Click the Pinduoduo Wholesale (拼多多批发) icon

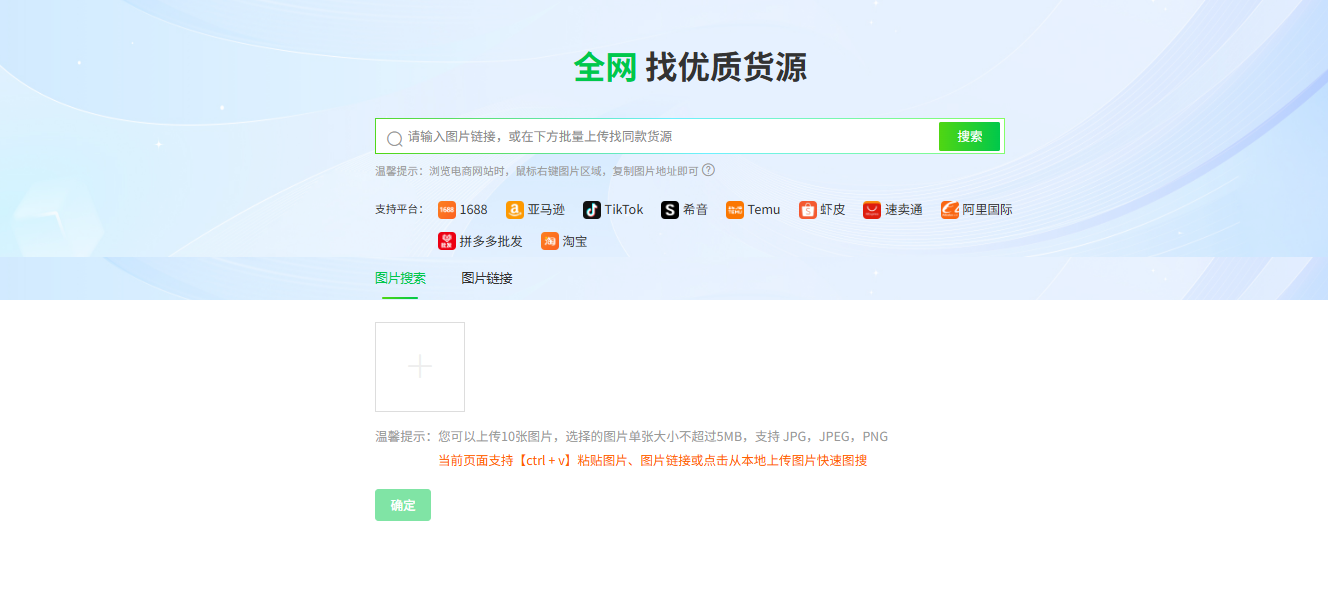[x=448, y=240]
